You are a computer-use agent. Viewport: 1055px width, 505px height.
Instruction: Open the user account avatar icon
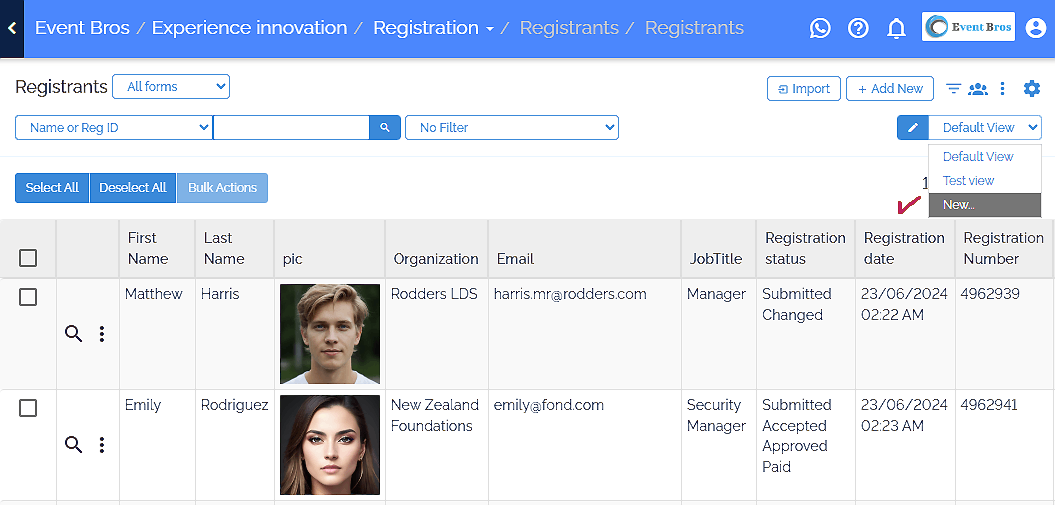click(x=1035, y=28)
